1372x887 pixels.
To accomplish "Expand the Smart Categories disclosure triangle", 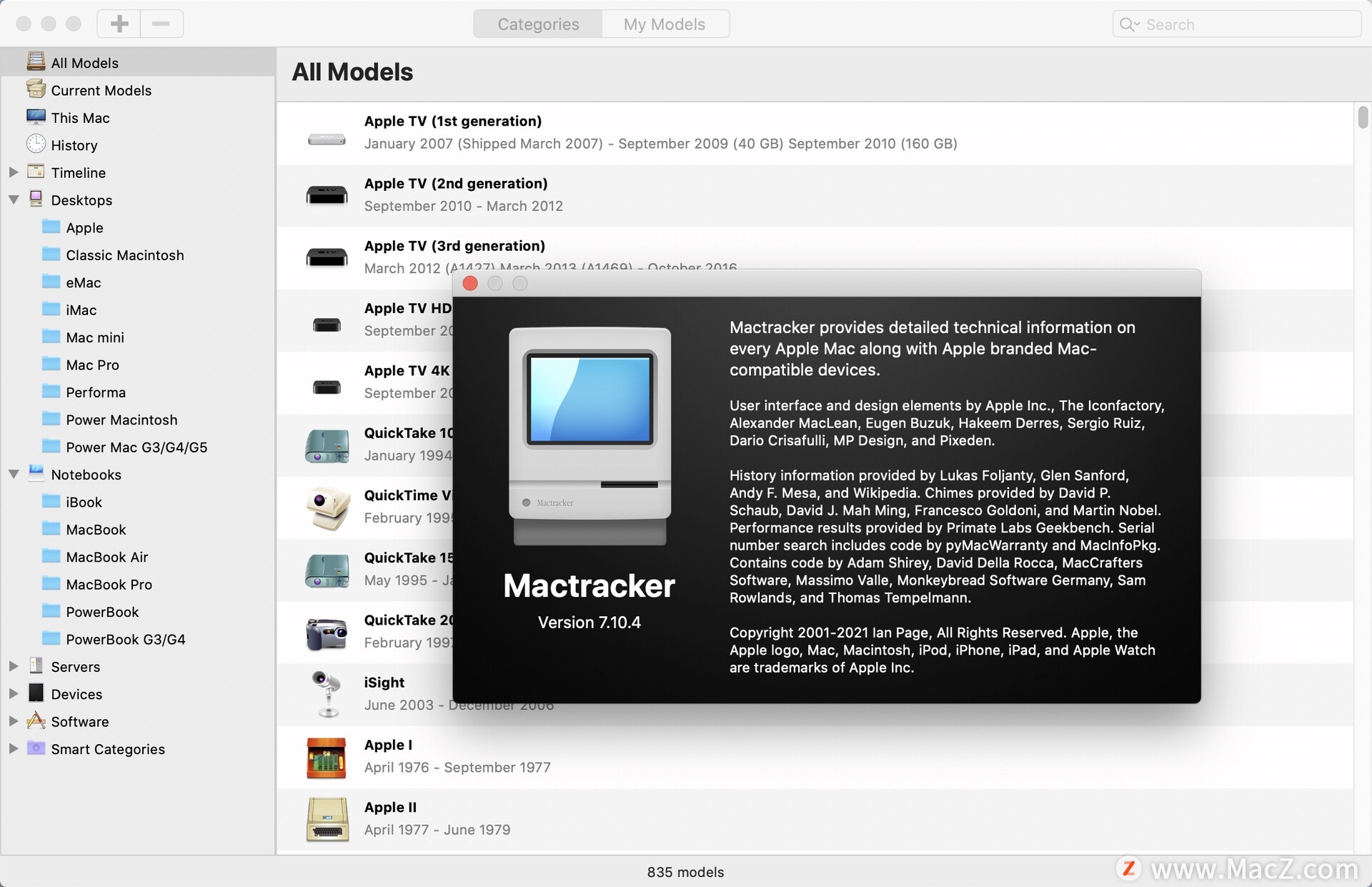I will 13,748.
